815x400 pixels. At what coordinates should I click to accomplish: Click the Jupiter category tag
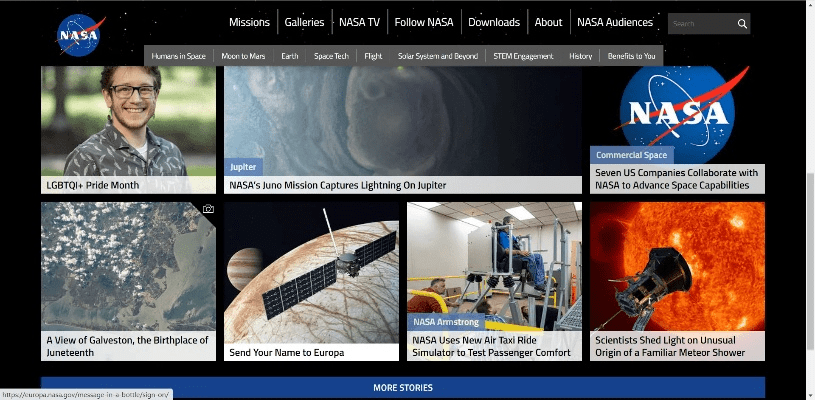pos(243,167)
